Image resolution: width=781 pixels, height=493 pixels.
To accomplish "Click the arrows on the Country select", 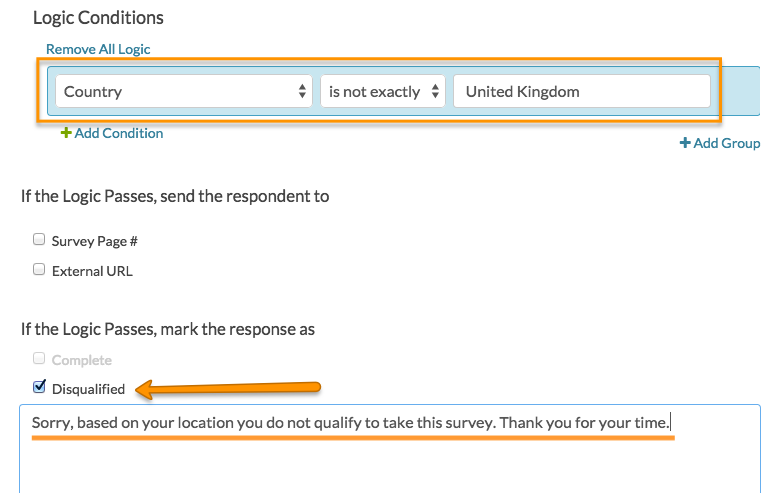I will (303, 92).
